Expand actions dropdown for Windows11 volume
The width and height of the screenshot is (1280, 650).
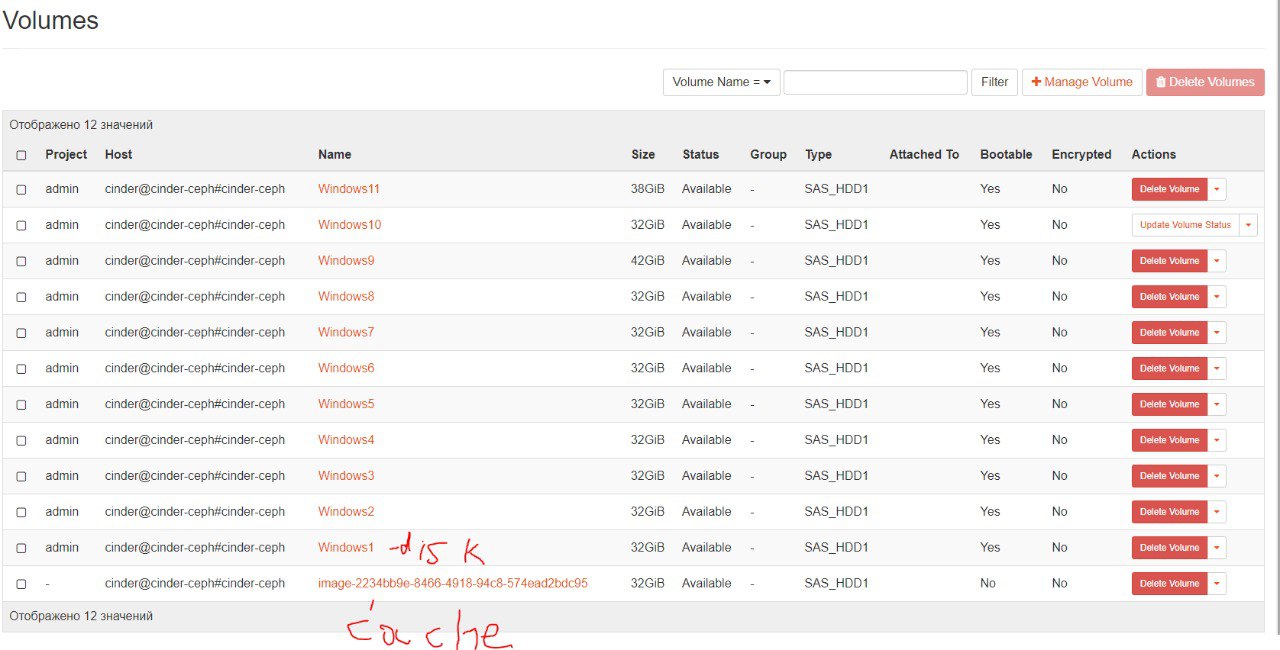tap(1217, 189)
